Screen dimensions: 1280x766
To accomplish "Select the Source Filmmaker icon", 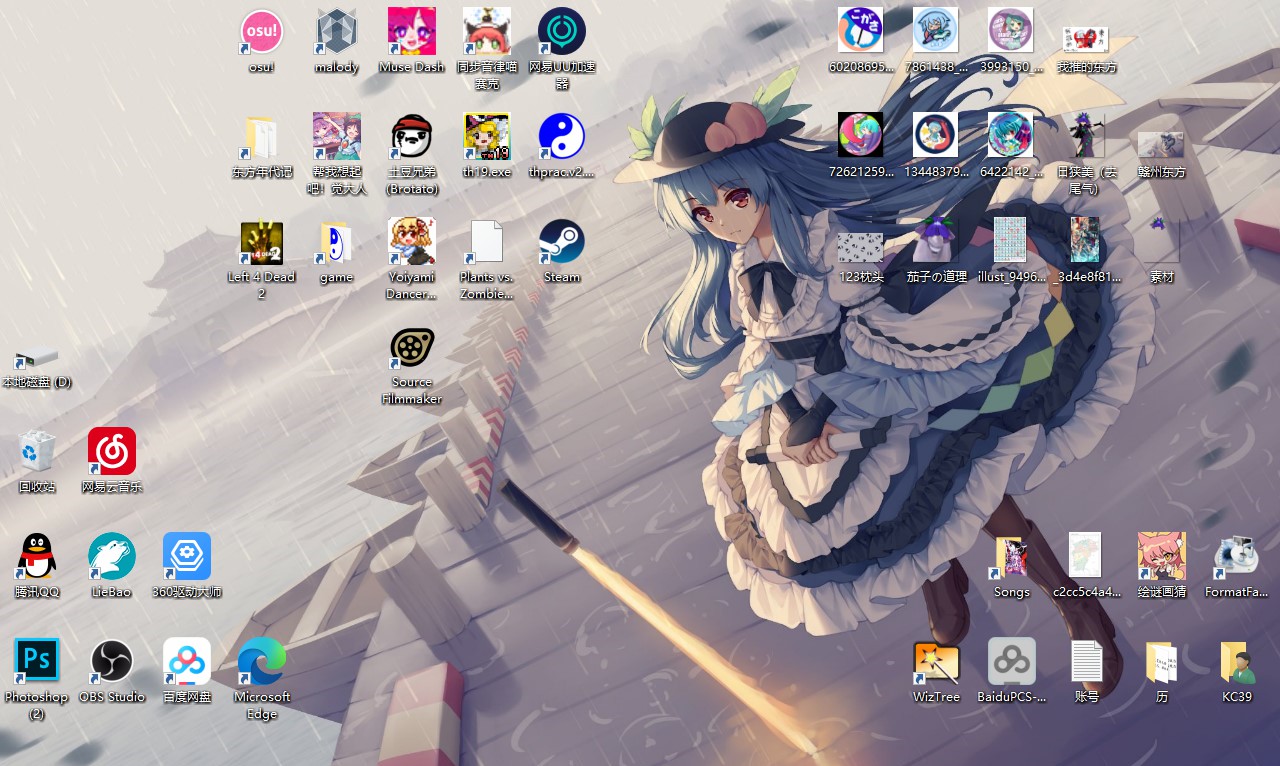I will pos(411,348).
